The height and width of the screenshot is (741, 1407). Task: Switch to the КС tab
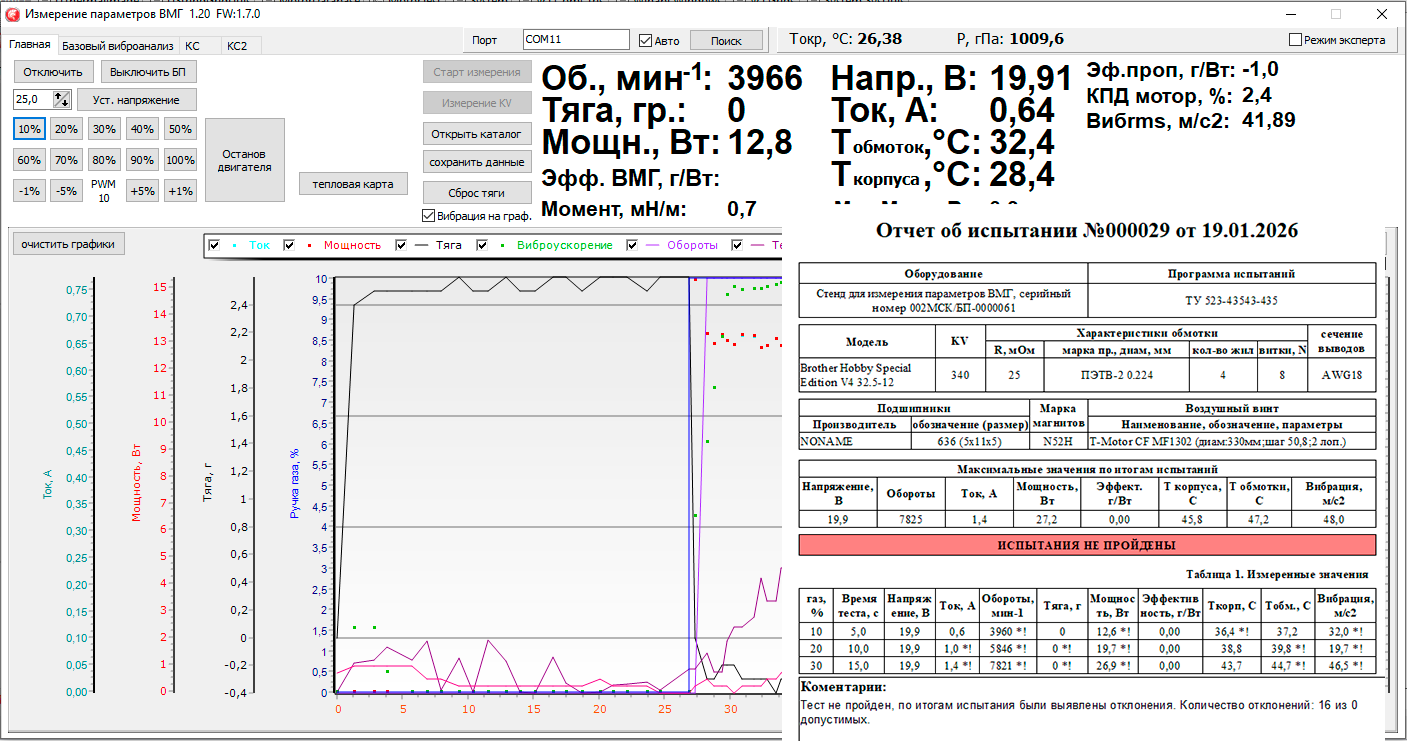(192, 46)
